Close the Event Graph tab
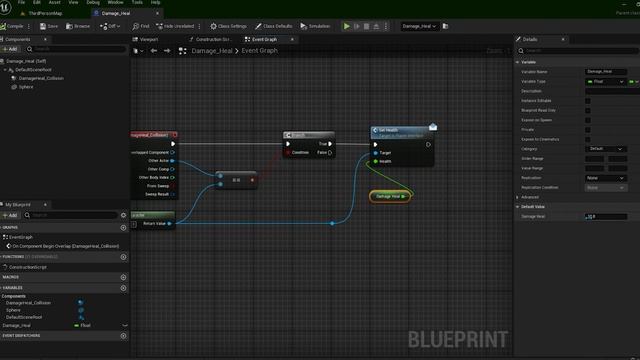The height and width of the screenshot is (360, 640). coord(292,39)
